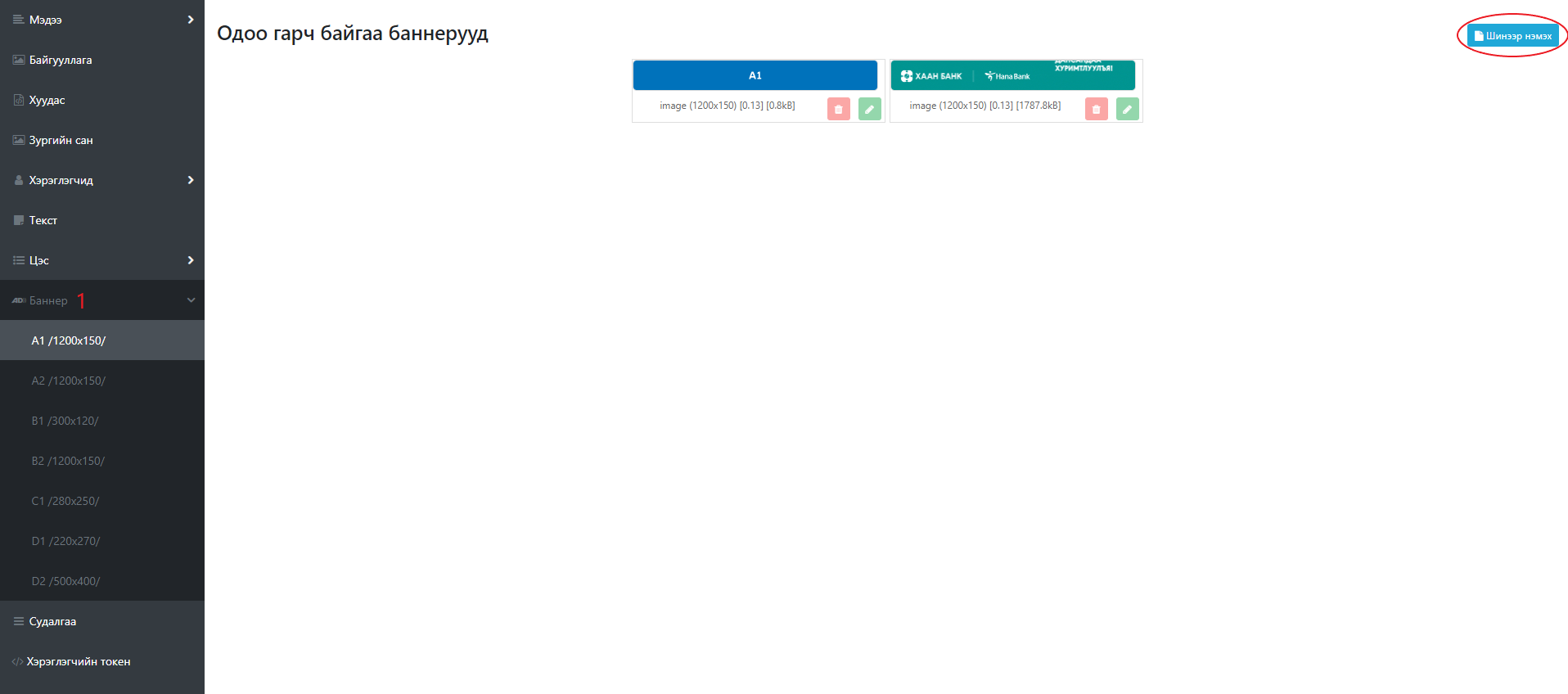1568x694 pixels.
Task: Edit the A1 blue banner
Action: [x=869, y=109]
